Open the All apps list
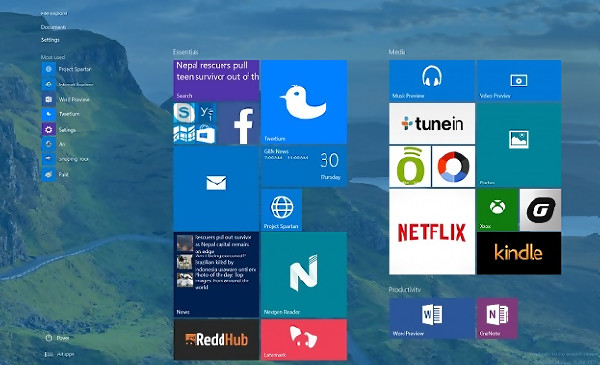This screenshot has height=365, width=600. pyautogui.click(x=60, y=354)
